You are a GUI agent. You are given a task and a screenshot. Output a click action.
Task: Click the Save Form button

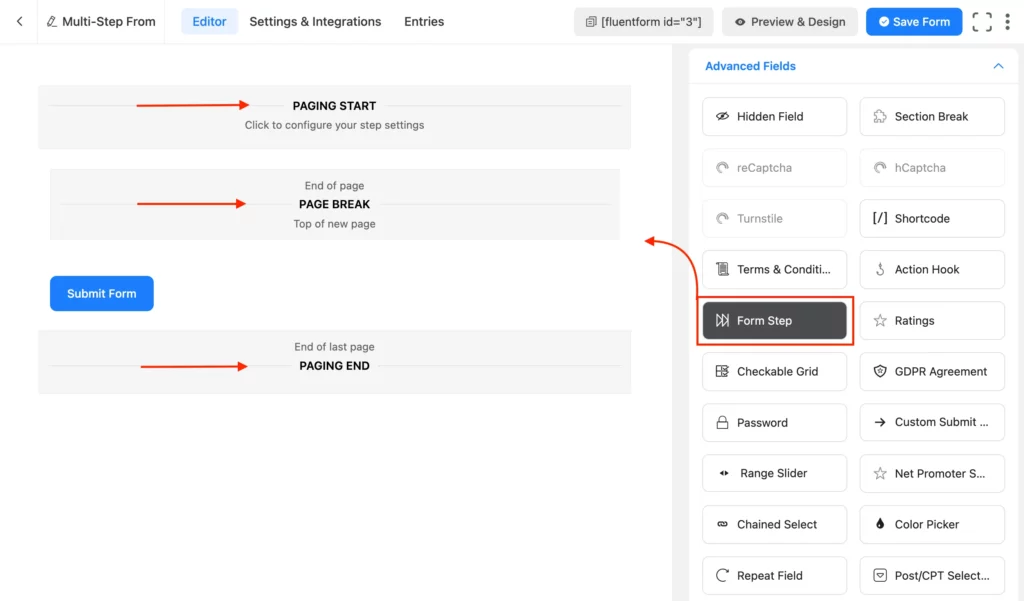[x=913, y=21]
